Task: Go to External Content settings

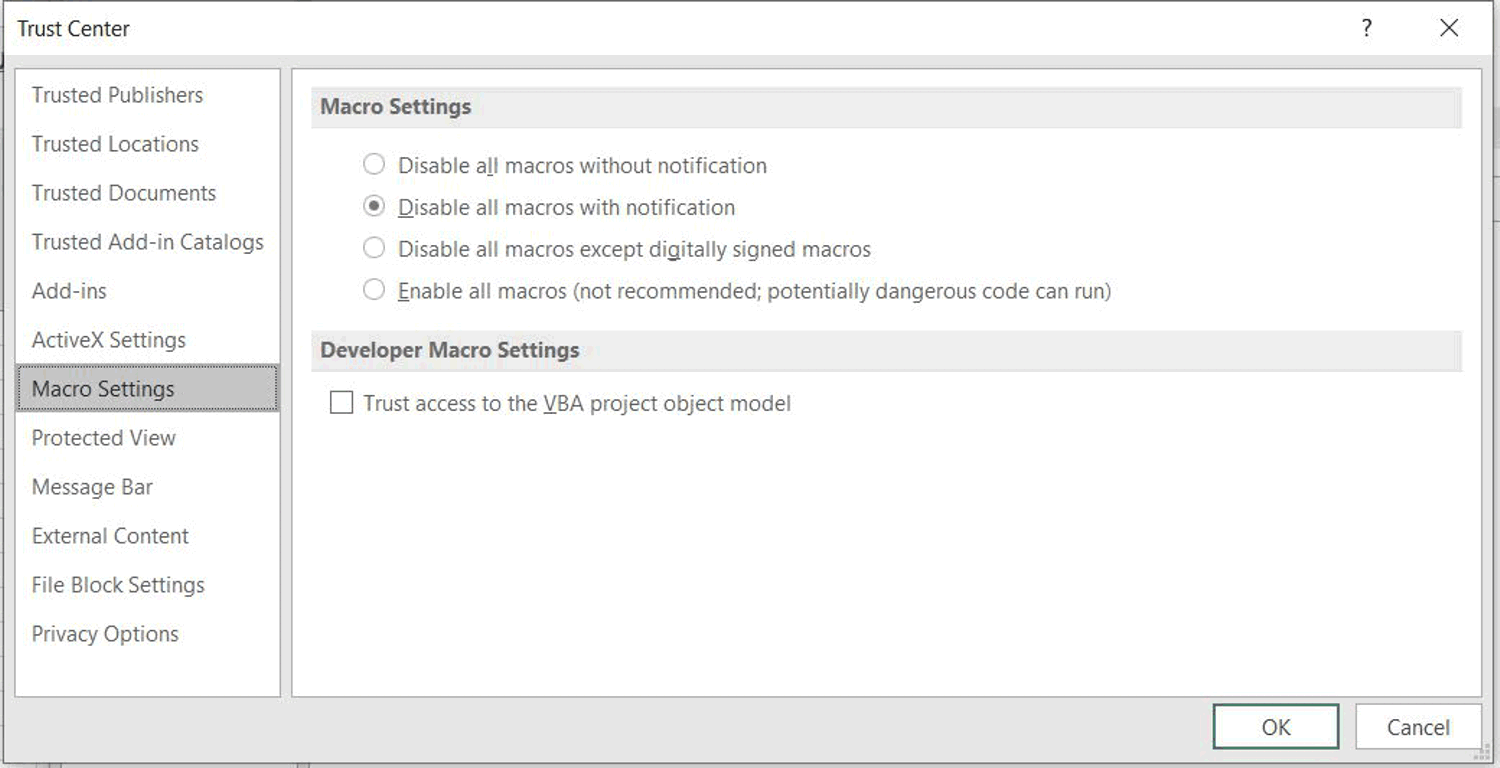Action: pyautogui.click(x=110, y=536)
